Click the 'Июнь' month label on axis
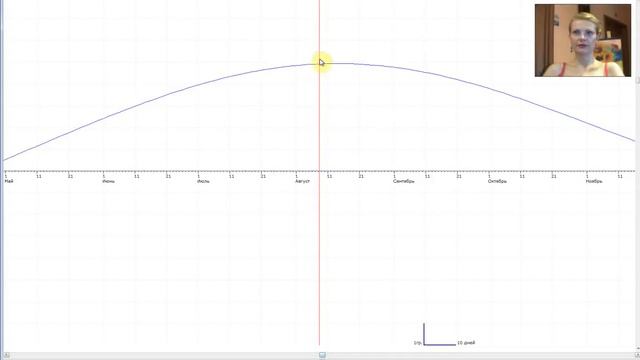This screenshot has height=360, width=640. pos(108,181)
